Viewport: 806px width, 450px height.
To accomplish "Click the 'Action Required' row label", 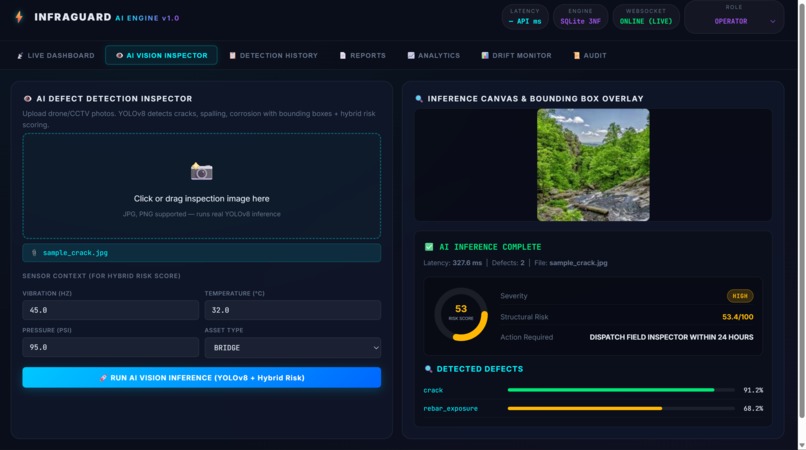I will (526, 337).
